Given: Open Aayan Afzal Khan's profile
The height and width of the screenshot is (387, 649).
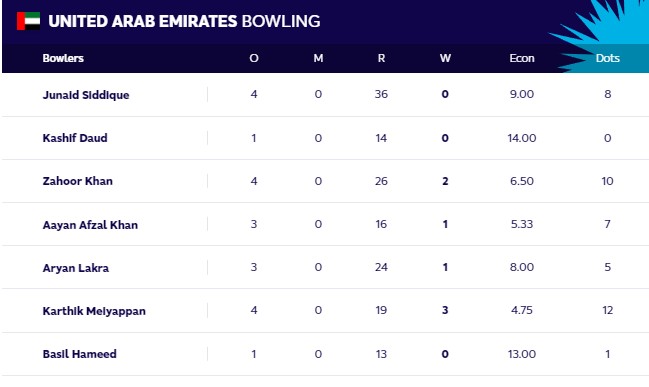Looking at the screenshot, I should (90, 225).
